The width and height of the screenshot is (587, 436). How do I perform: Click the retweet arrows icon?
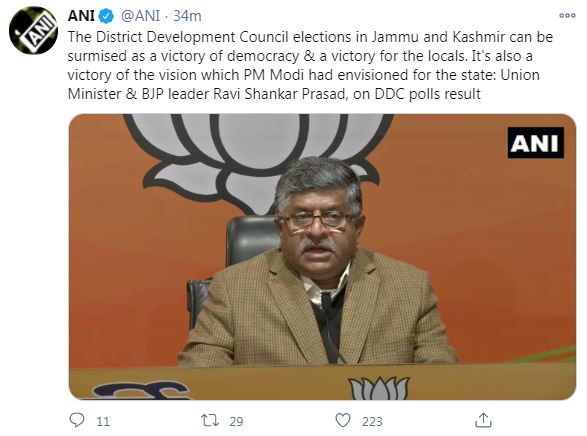click(210, 420)
